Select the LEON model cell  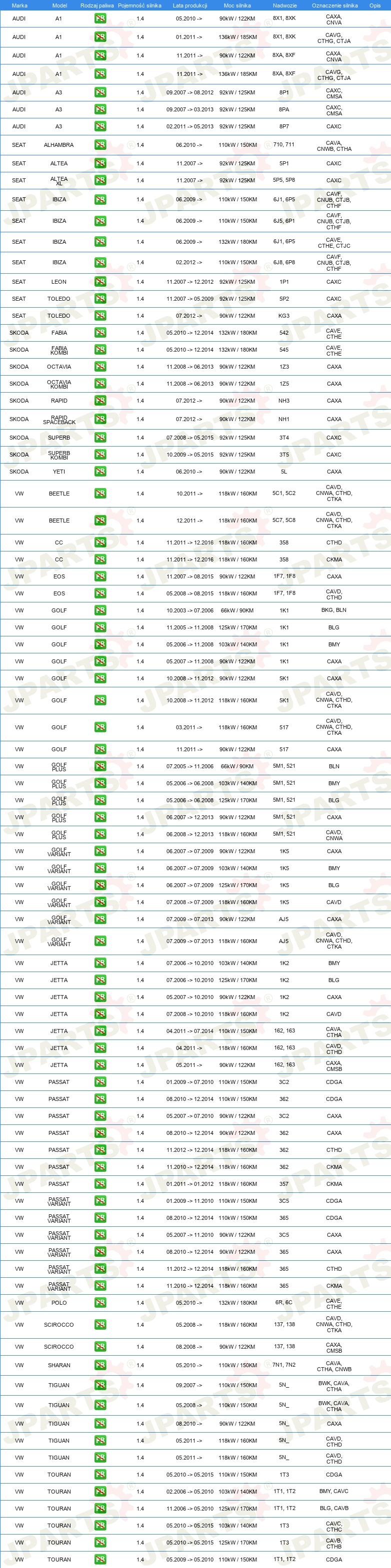click(59, 282)
